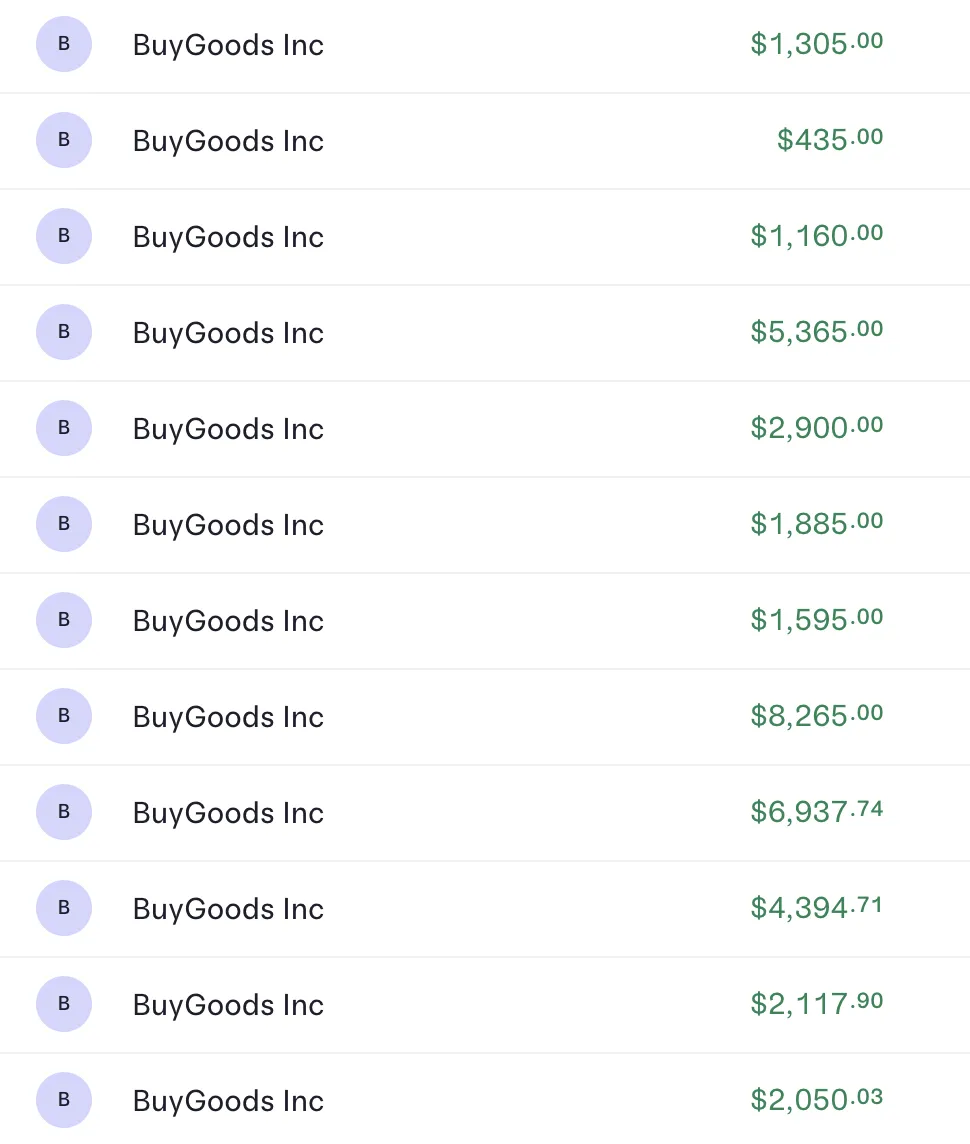Select the B avatar on the $1,885.00 row
The height and width of the screenshot is (1144, 970).
pyautogui.click(x=63, y=524)
